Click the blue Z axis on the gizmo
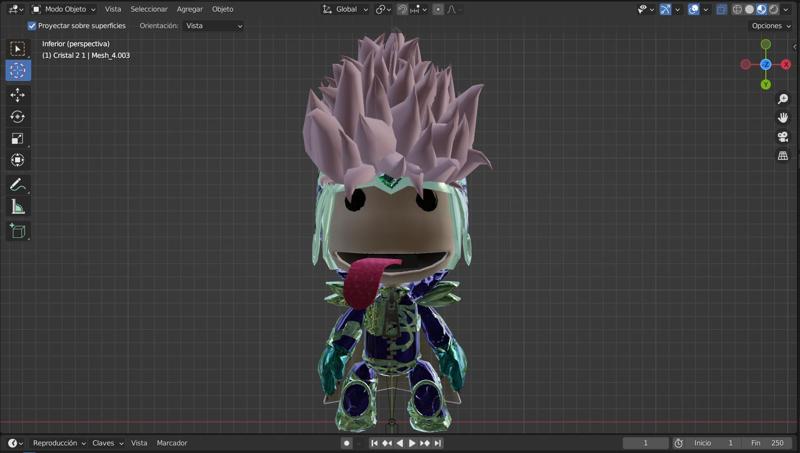The image size is (800, 453). pyautogui.click(x=765, y=64)
